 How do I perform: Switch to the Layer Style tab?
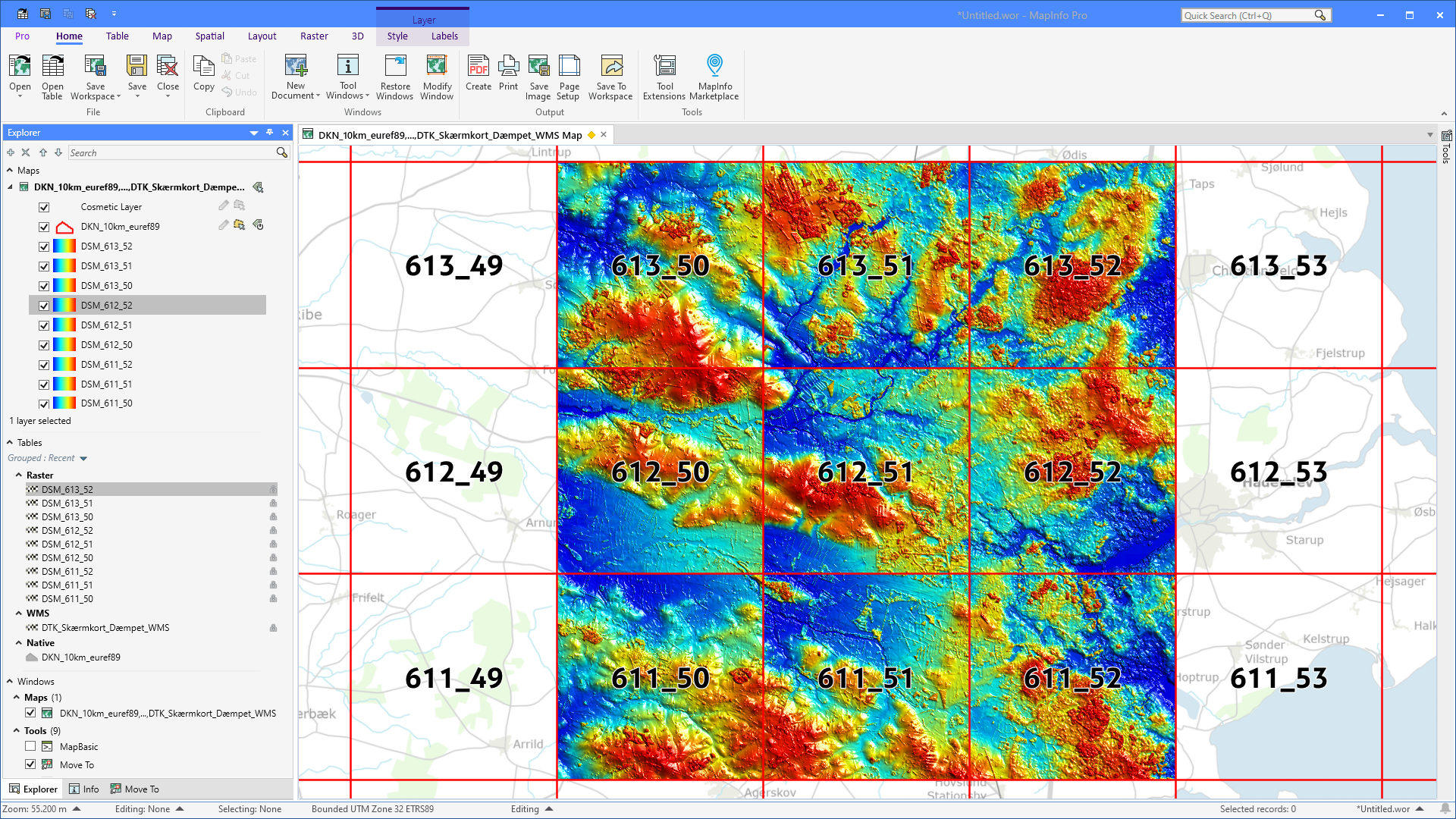pyautogui.click(x=397, y=36)
